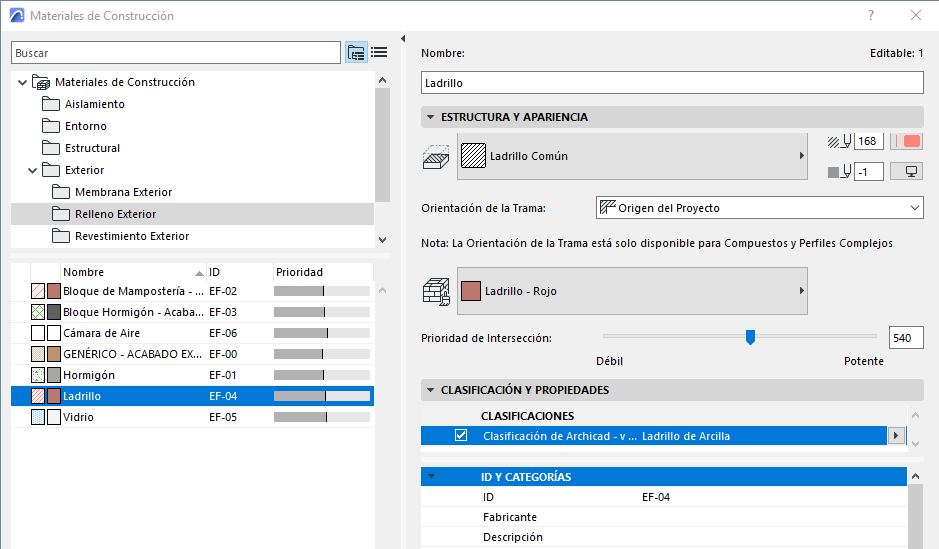Open Ladrillo - Rojo surface selector
Viewport: 939px width, 549px height.
(x=632, y=291)
